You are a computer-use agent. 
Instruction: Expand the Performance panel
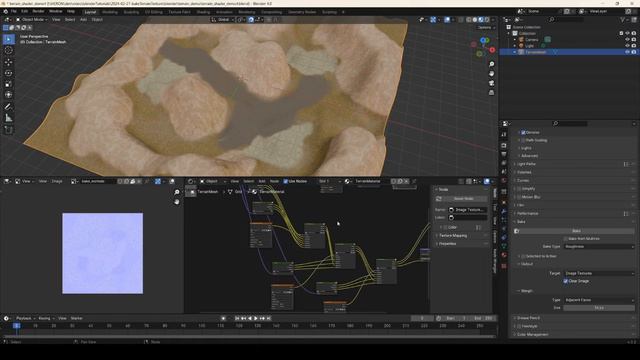[x=527, y=213]
